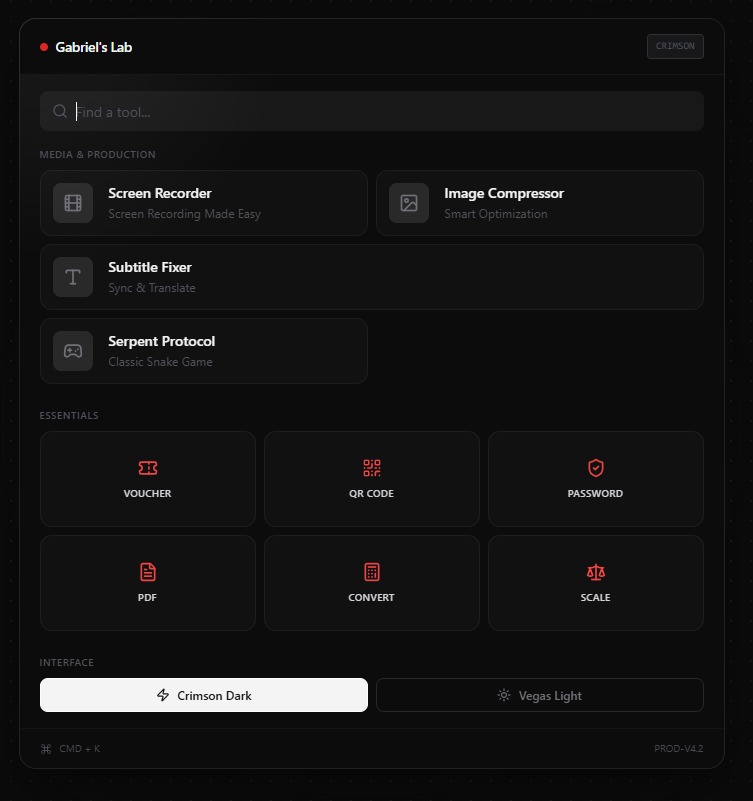Screen dimensions: 753x801
Task: Click the red status dot in header
Action: [44, 47]
